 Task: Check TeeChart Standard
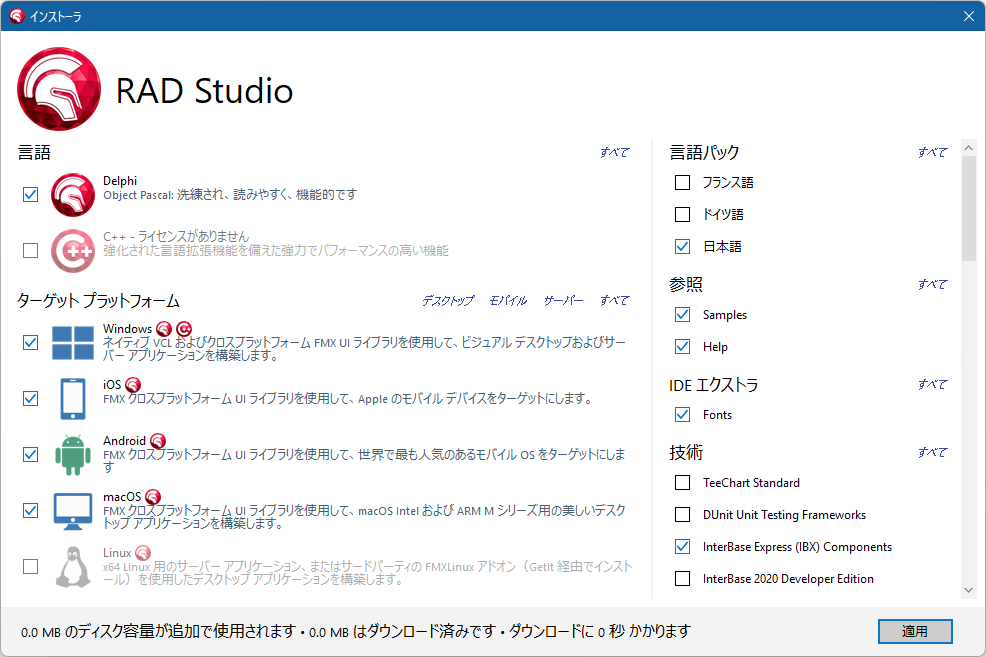pos(683,483)
